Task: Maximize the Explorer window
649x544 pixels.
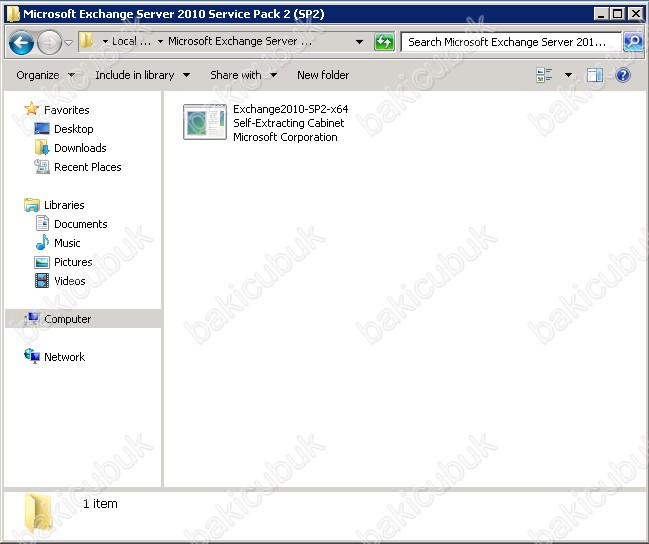Action: tap(617, 14)
